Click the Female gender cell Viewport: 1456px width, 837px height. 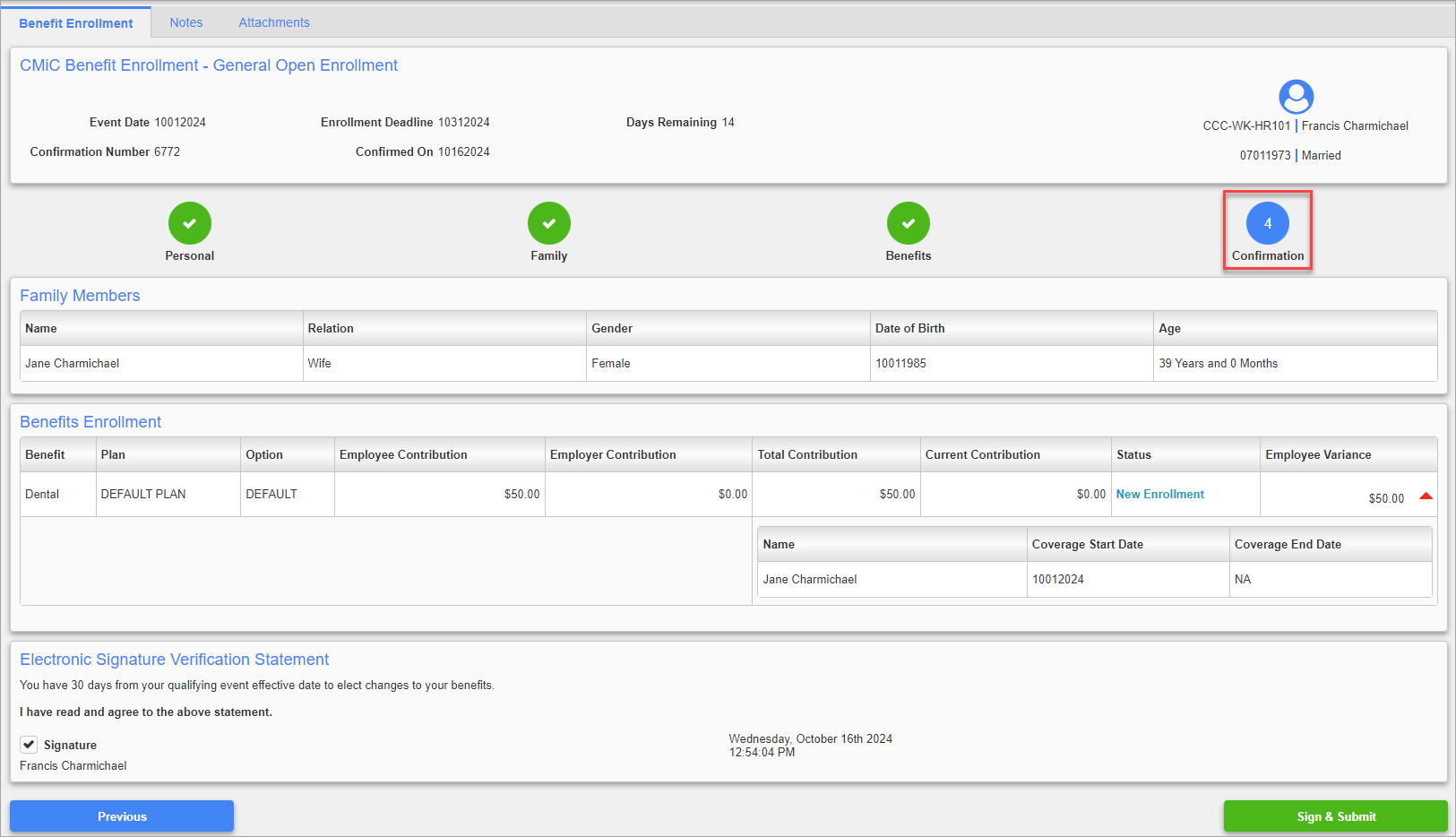click(728, 363)
